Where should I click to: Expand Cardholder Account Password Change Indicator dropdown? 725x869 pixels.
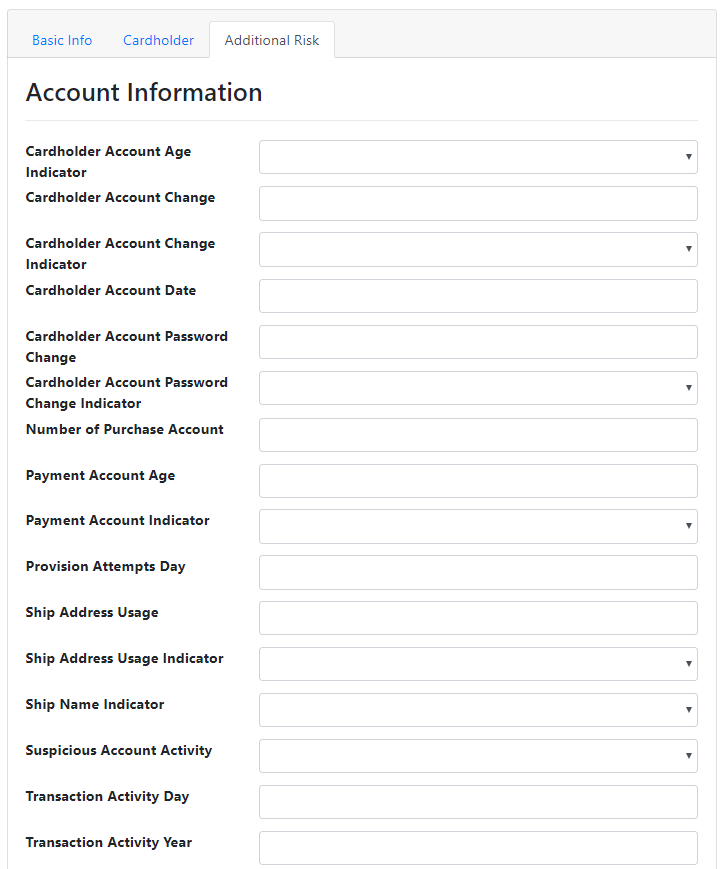tap(478, 388)
